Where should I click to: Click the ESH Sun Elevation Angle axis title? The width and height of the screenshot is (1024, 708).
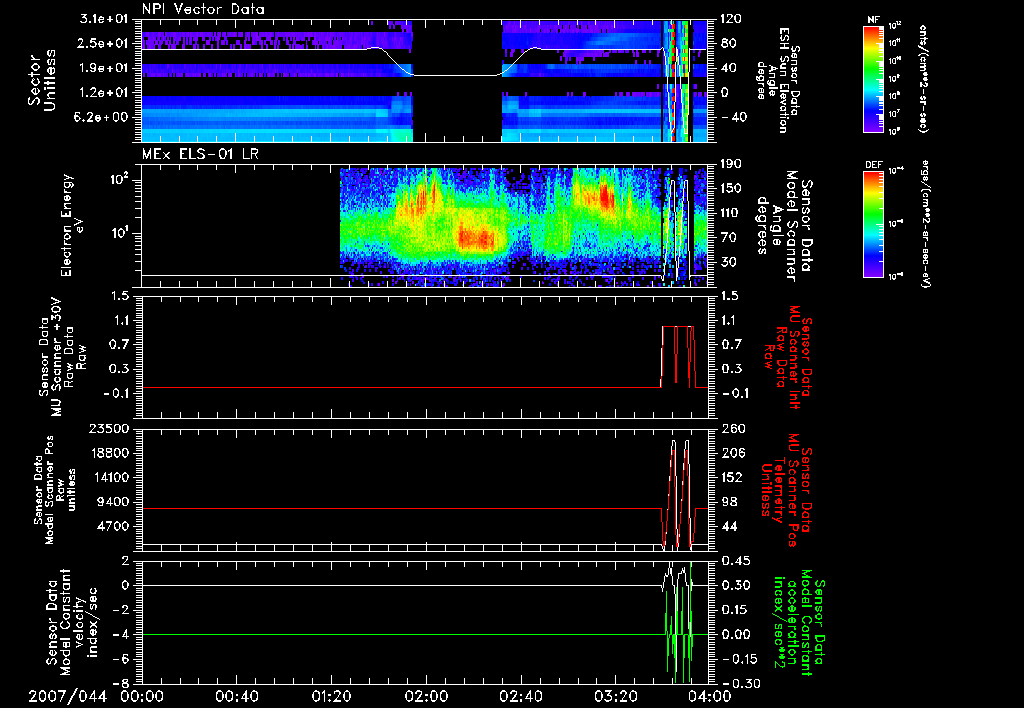[x=776, y=80]
